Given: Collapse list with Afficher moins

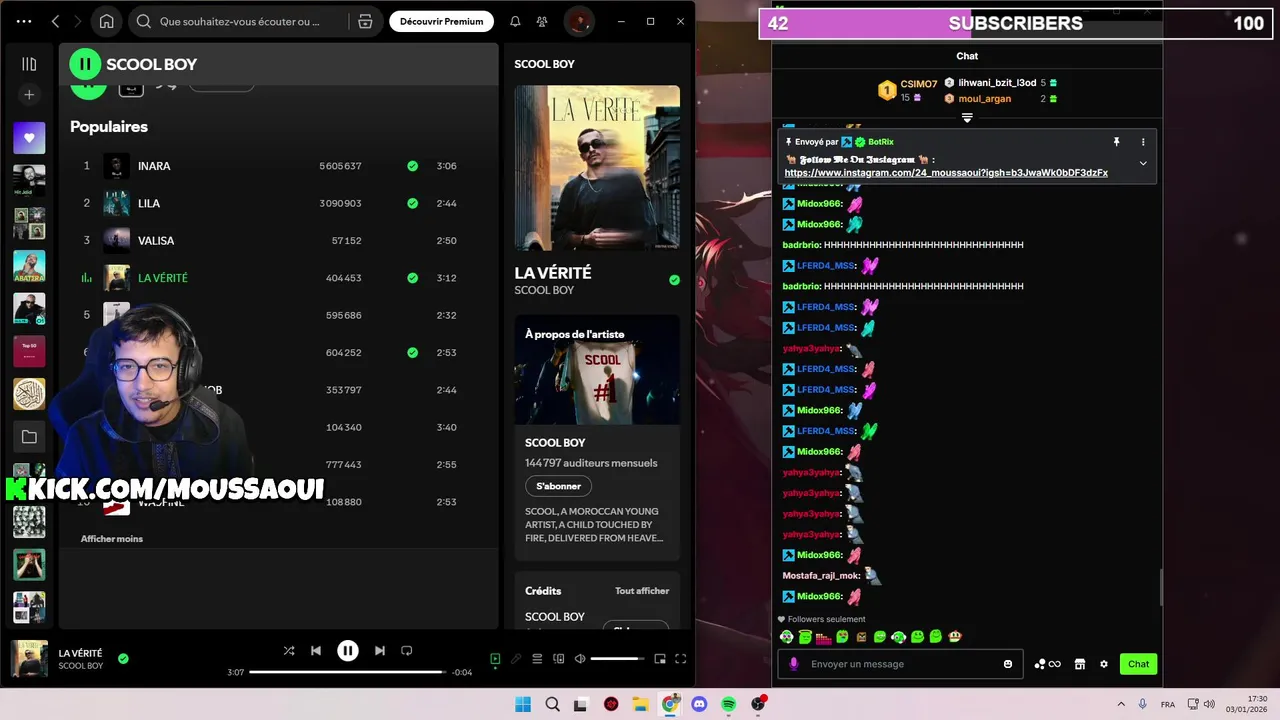Looking at the screenshot, I should pos(112,539).
